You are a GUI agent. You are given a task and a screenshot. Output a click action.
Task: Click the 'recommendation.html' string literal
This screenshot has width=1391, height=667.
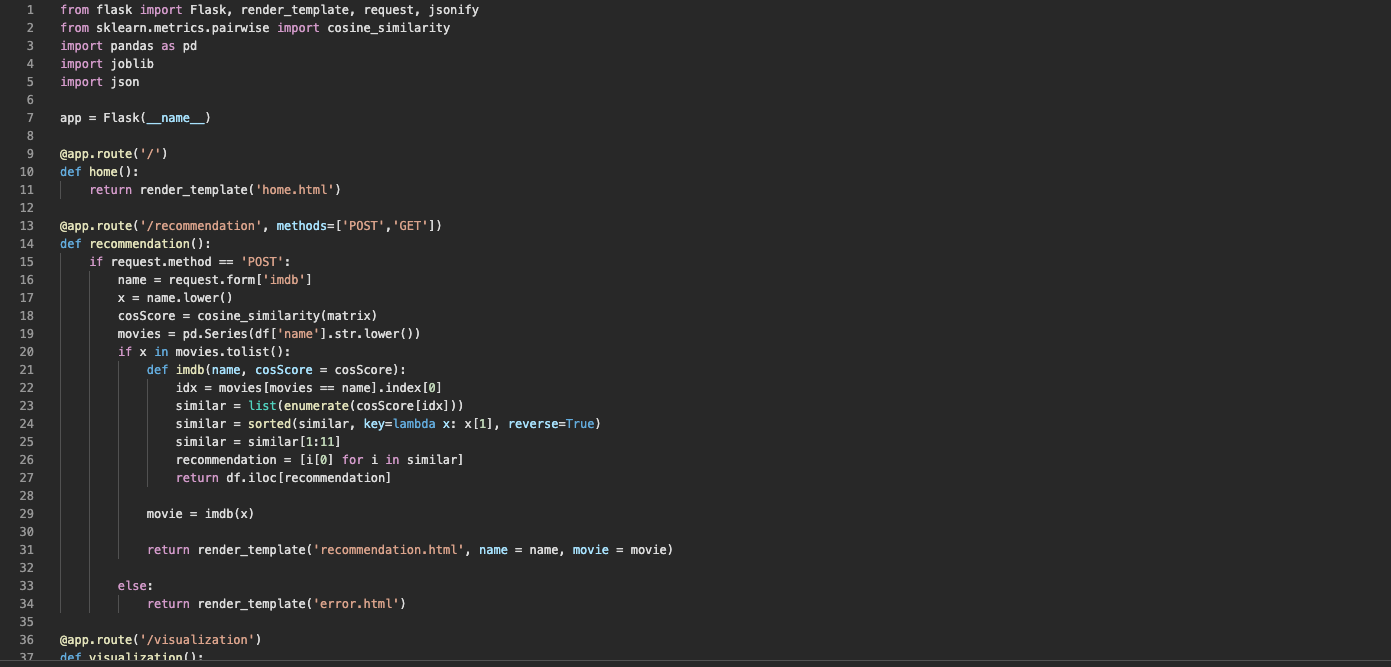389,550
